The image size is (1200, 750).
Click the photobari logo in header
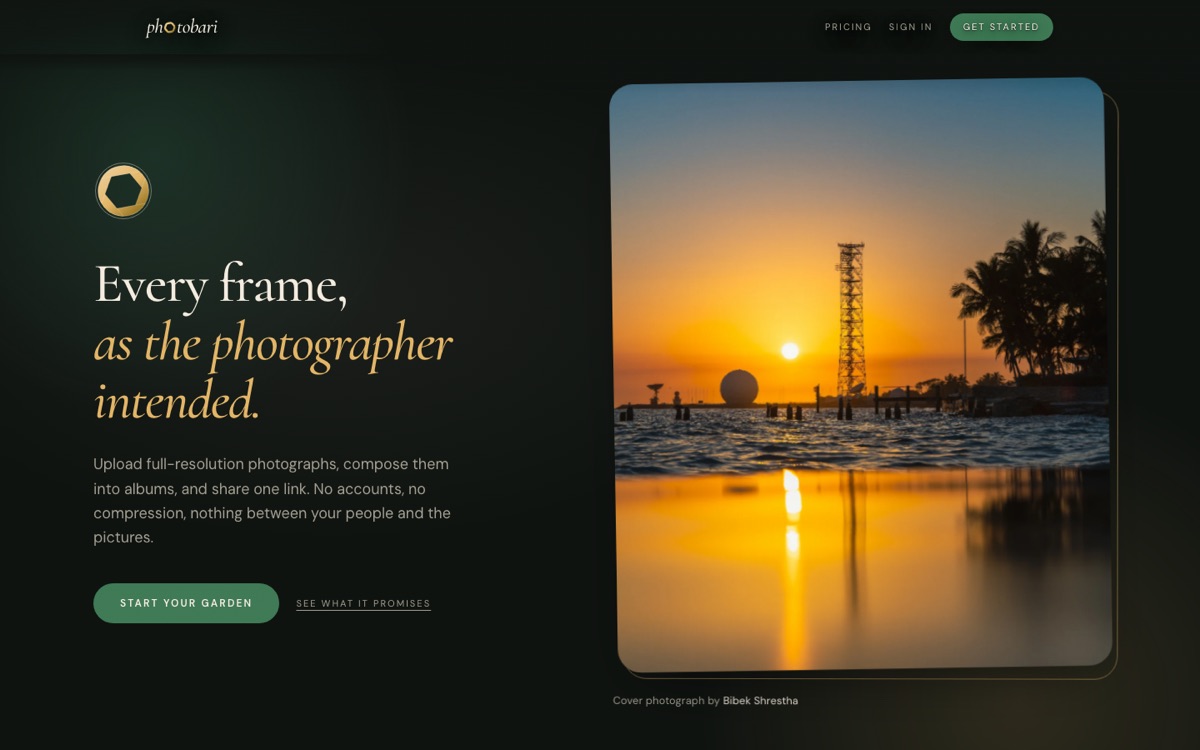[182, 27]
